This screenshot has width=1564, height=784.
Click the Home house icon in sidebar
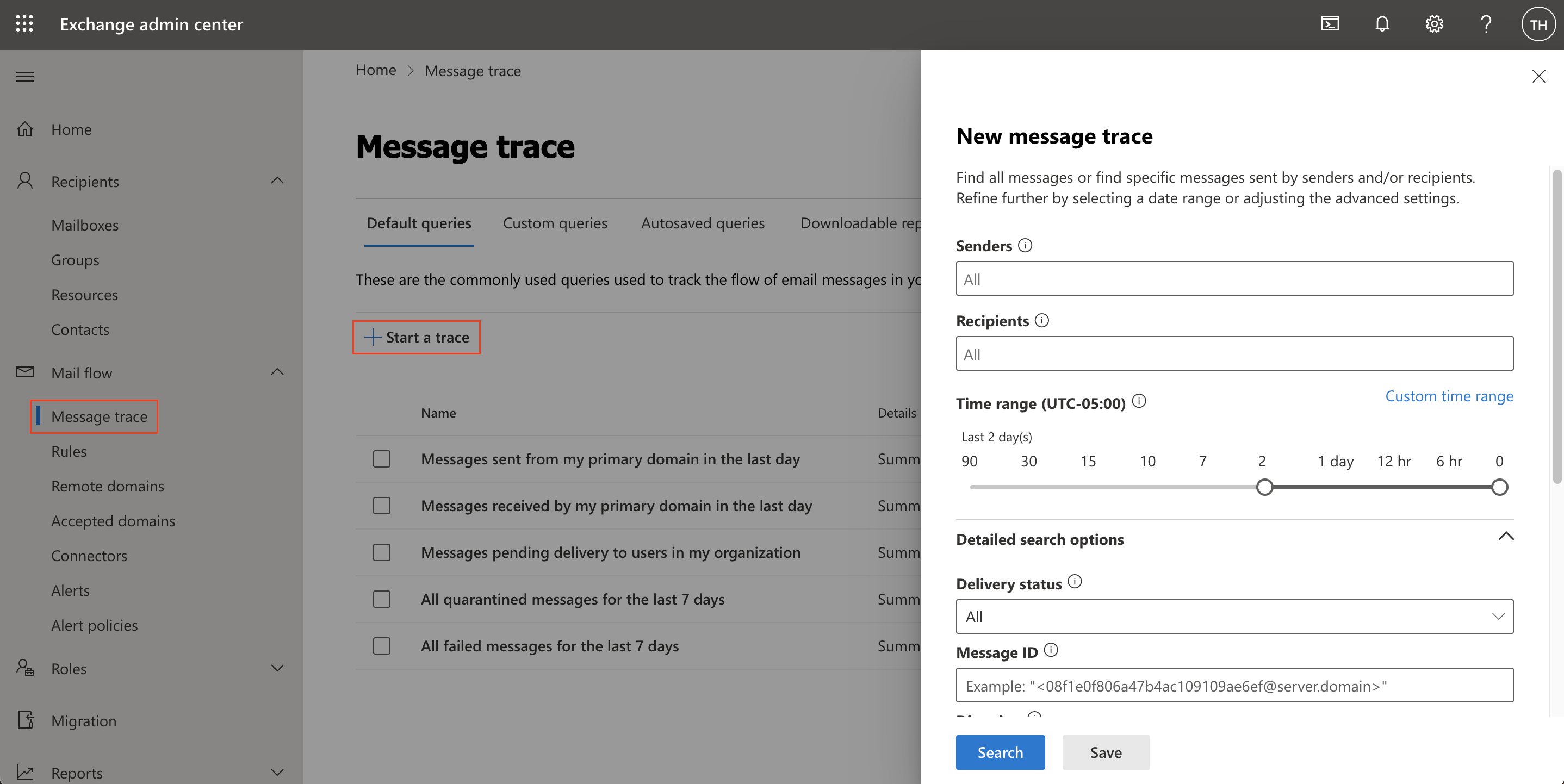tap(25, 129)
